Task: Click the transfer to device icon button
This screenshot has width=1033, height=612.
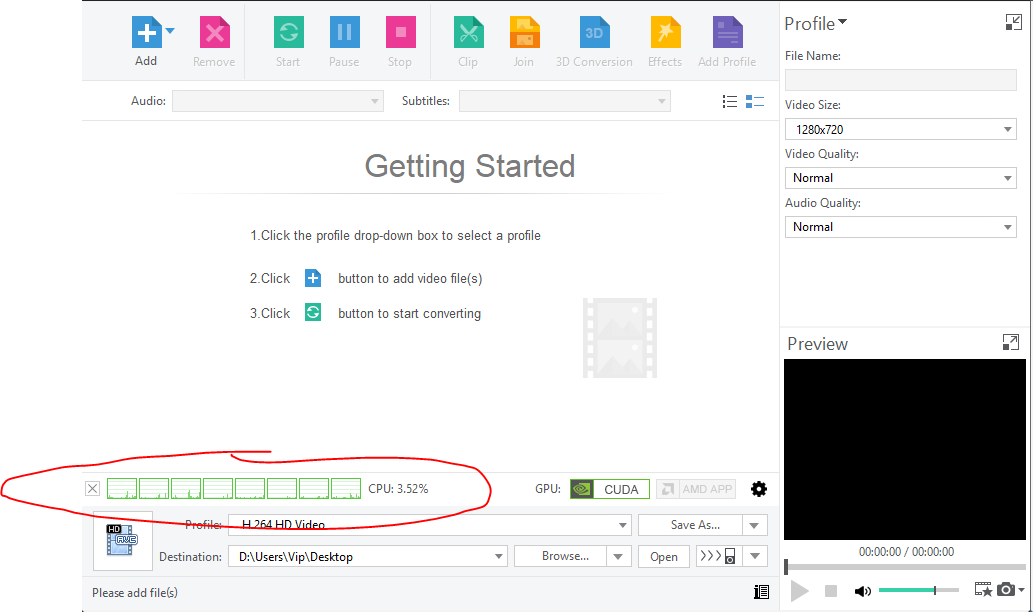Action: click(719, 556)
